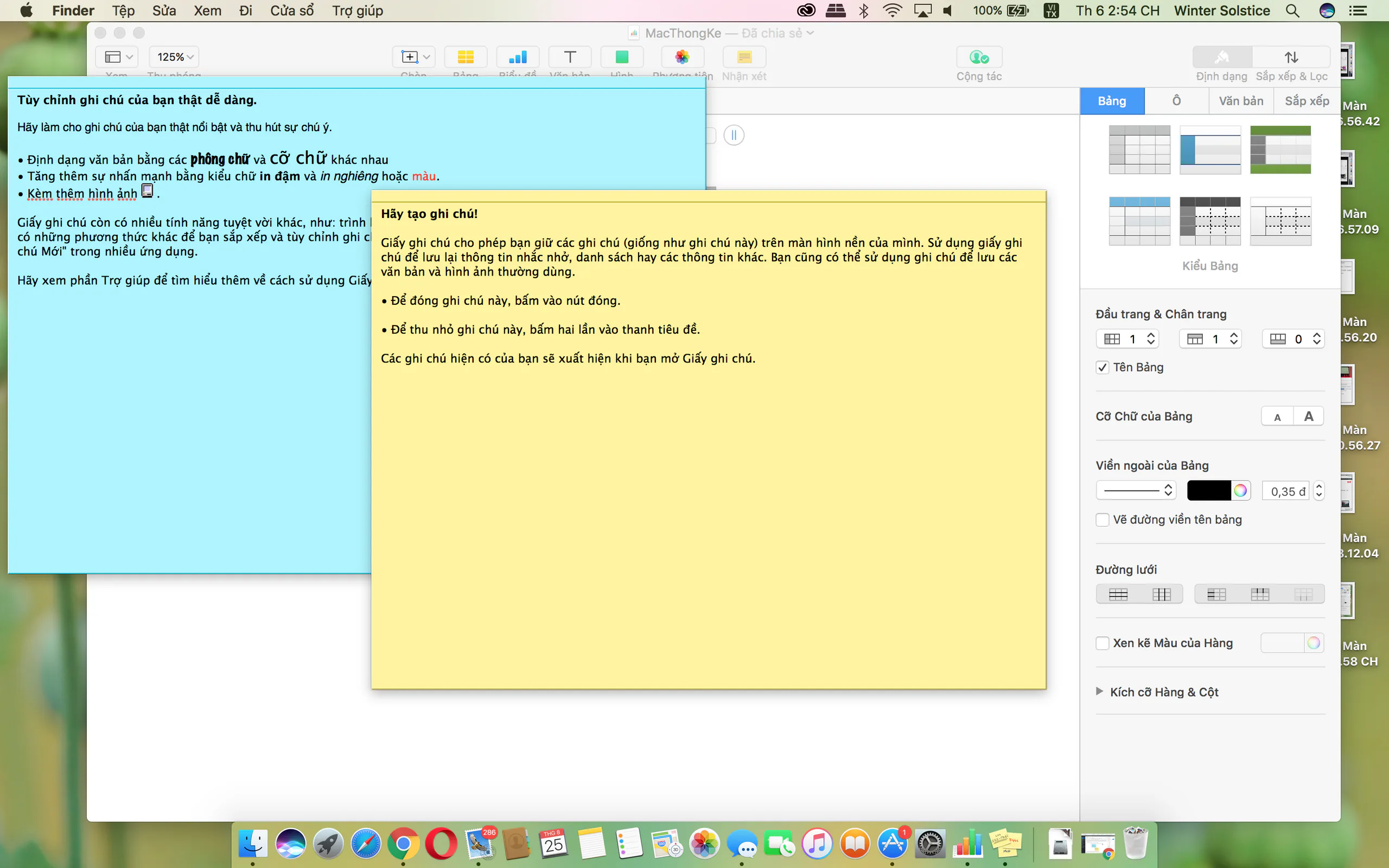Viewport: 1389px width, 868px height.
Task: Open Stickies app icon in Dock
Action: (1005, 843)
